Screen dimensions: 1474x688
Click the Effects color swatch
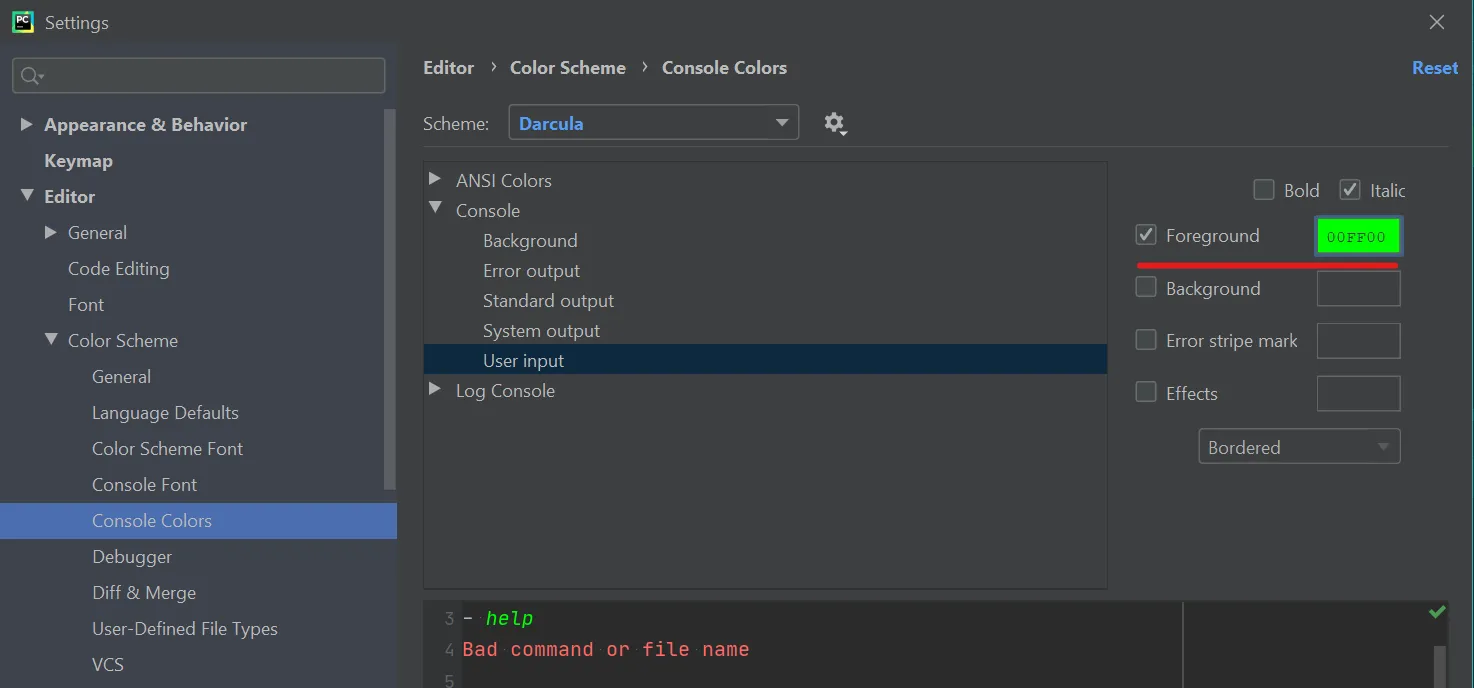pos(1358,393)
